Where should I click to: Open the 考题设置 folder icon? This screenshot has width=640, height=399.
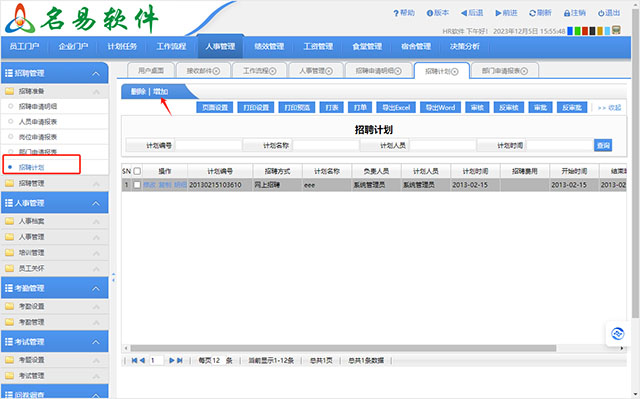(9, 360)
